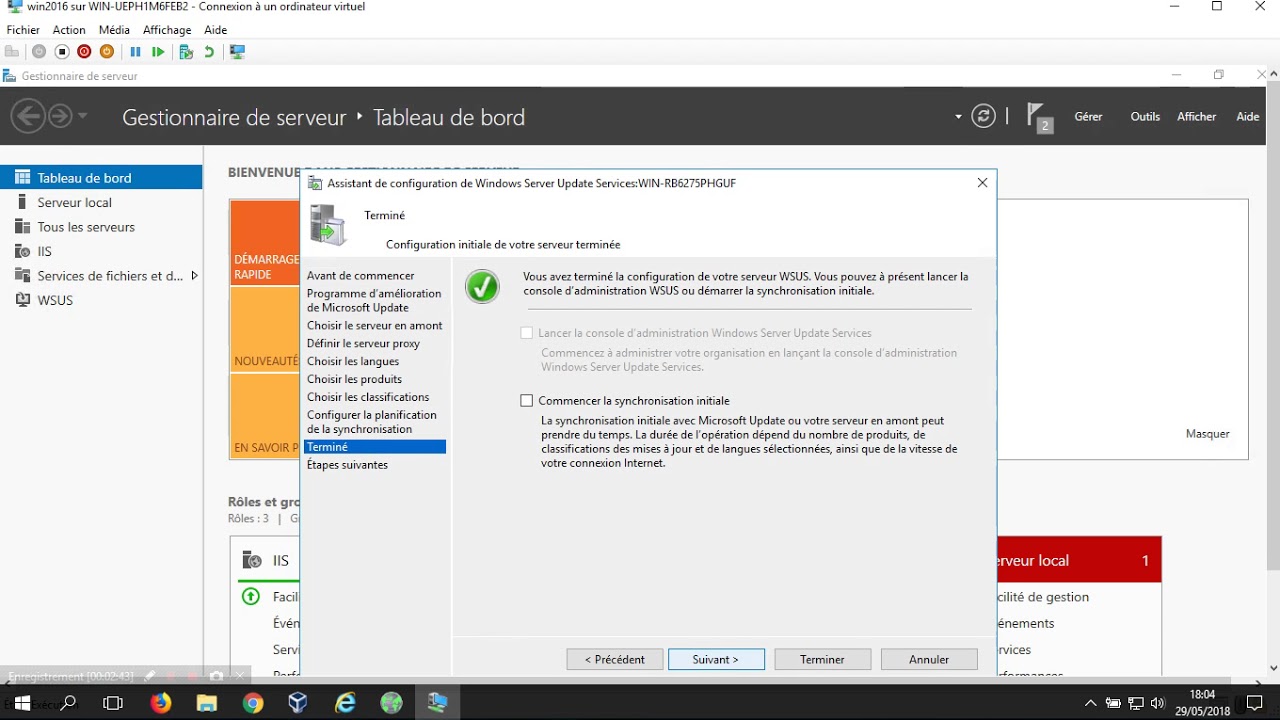Image resolution: width=1280 pixels, height=720 pixels.
Task: Open the Windows Start menu
Action: coord(22,704)
